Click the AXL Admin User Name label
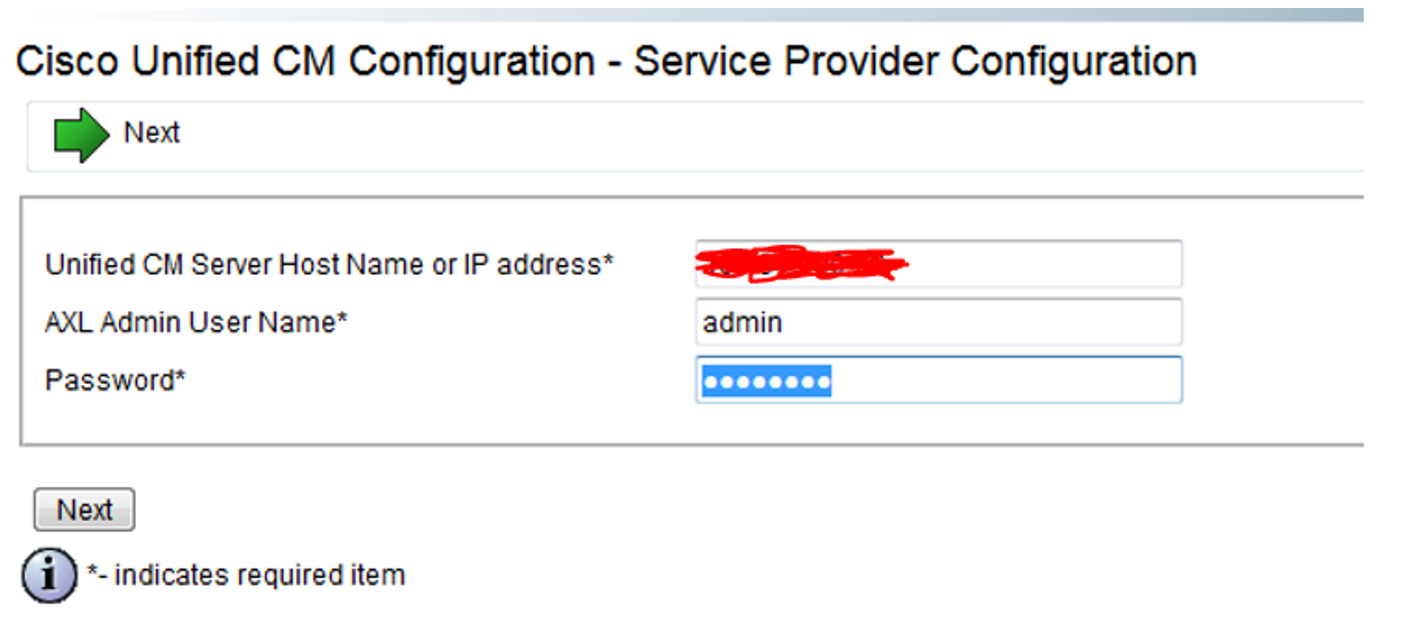The height and width of the screenshot is (622, 1408). [196, 323]
